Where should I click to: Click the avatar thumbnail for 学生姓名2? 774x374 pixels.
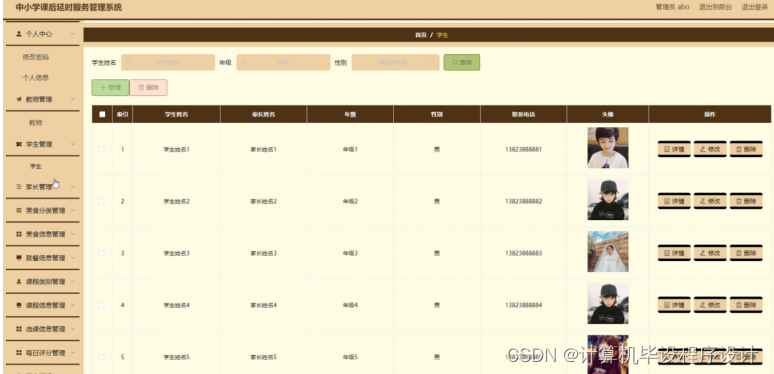coord(608,200)
